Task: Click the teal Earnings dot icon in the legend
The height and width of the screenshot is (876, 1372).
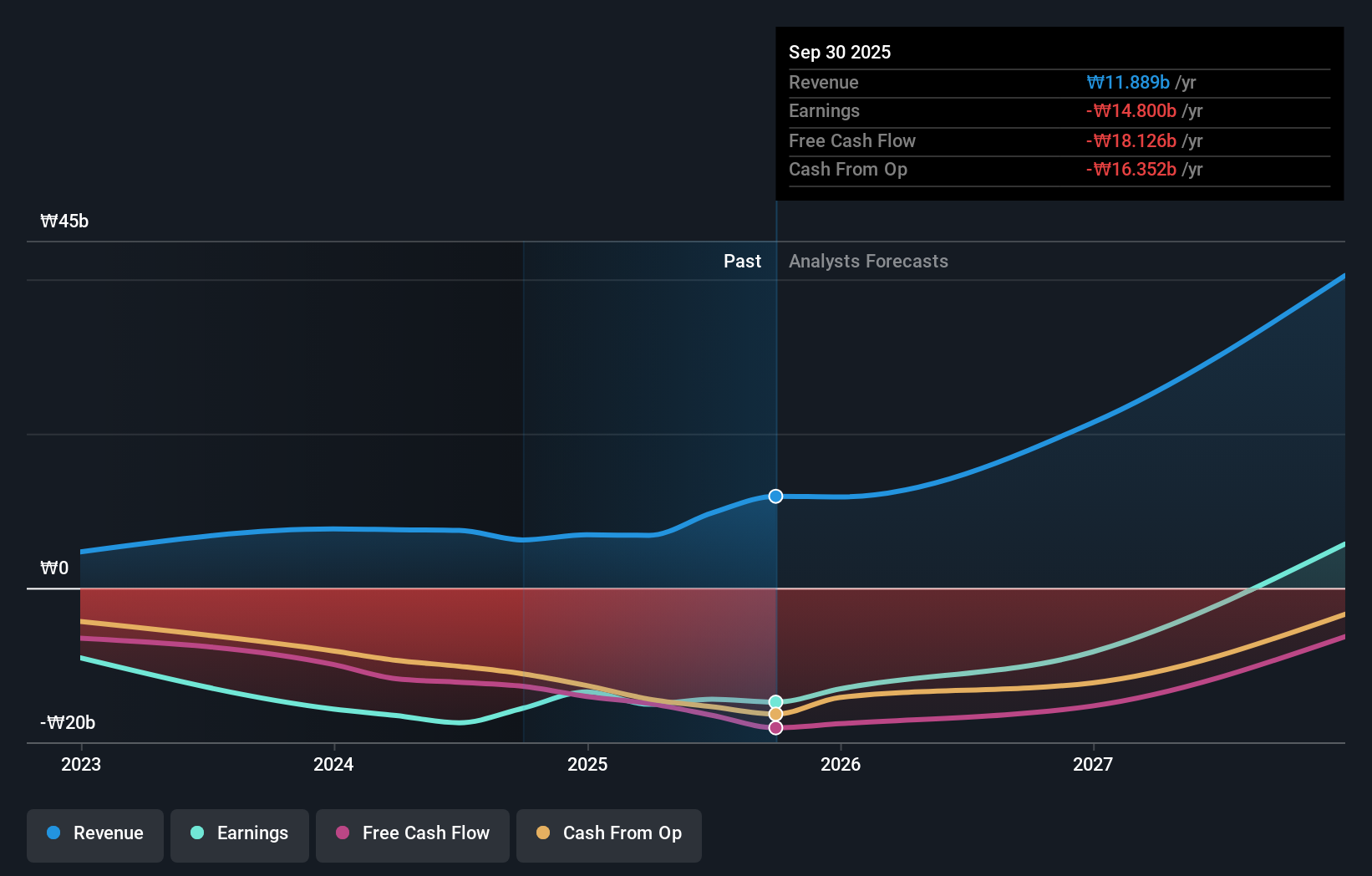Action: 196,833
